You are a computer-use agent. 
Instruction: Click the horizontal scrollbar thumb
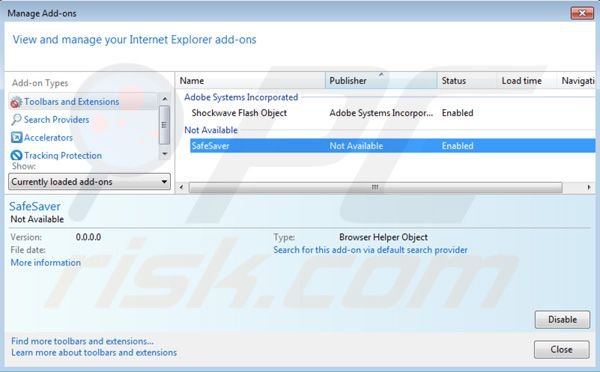[375, 187]
